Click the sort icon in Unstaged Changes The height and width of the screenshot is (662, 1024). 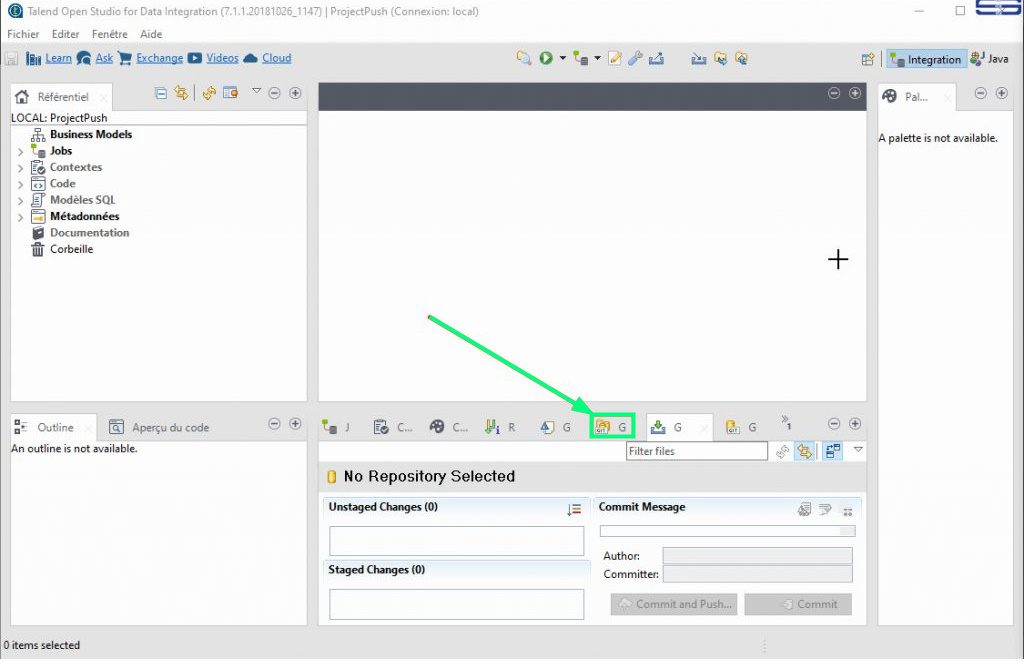574,510
